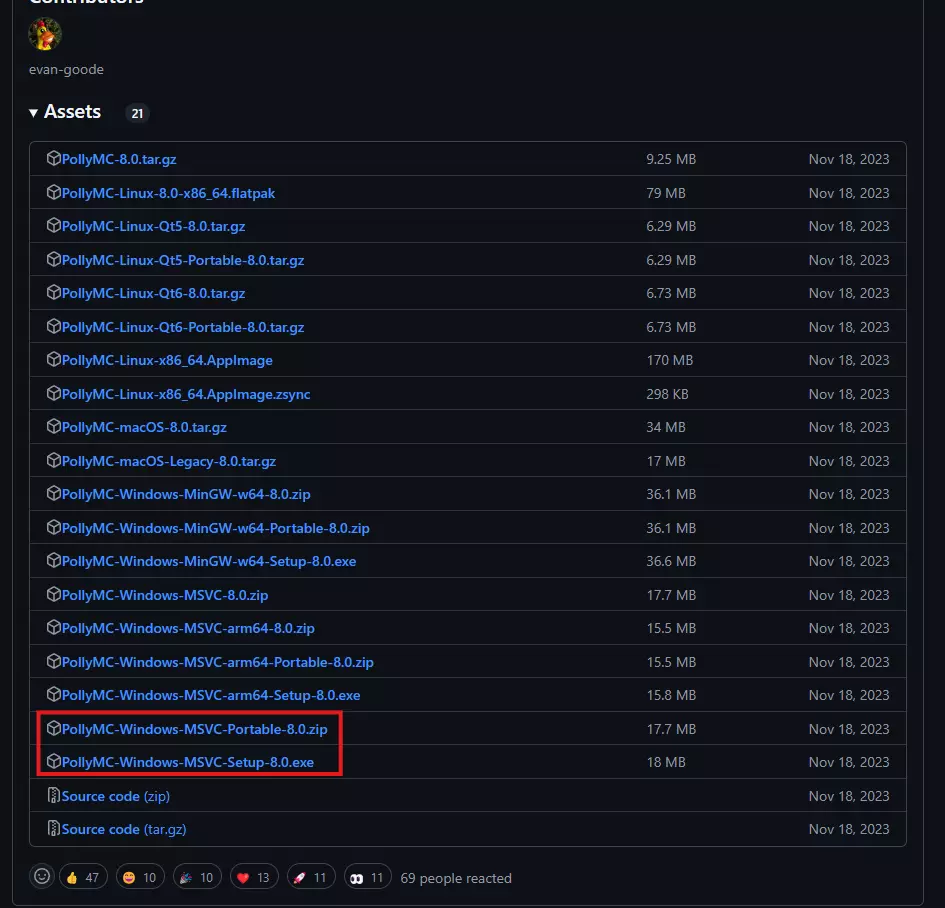Download PollyMC-Windows-MinGW-w64-Setup-8.0.exe
Viewport: 945px width, 908px height.
[x=209, y=561]
